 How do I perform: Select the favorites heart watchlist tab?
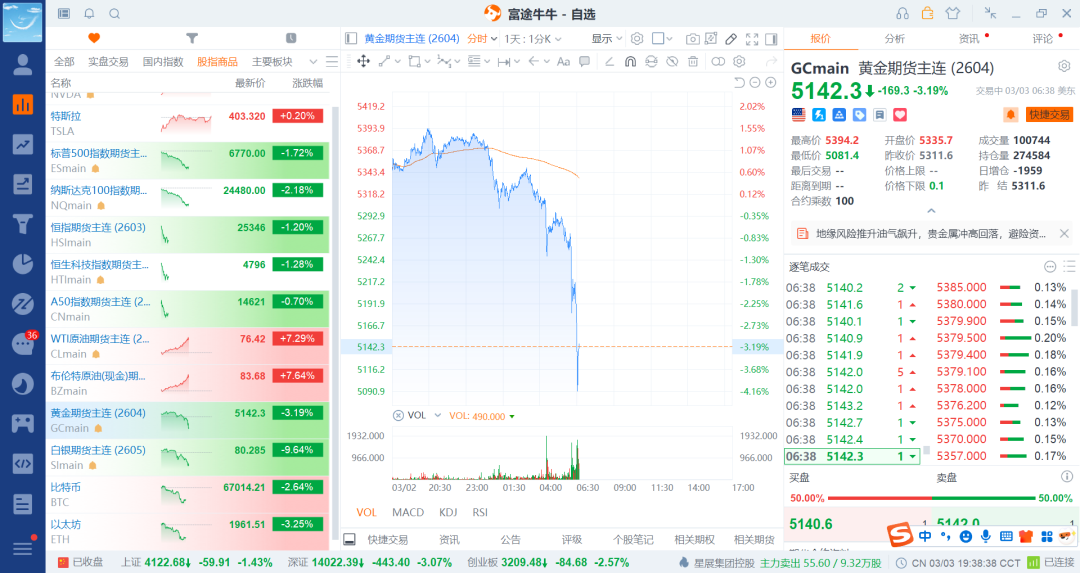click(x=94, y=38)
